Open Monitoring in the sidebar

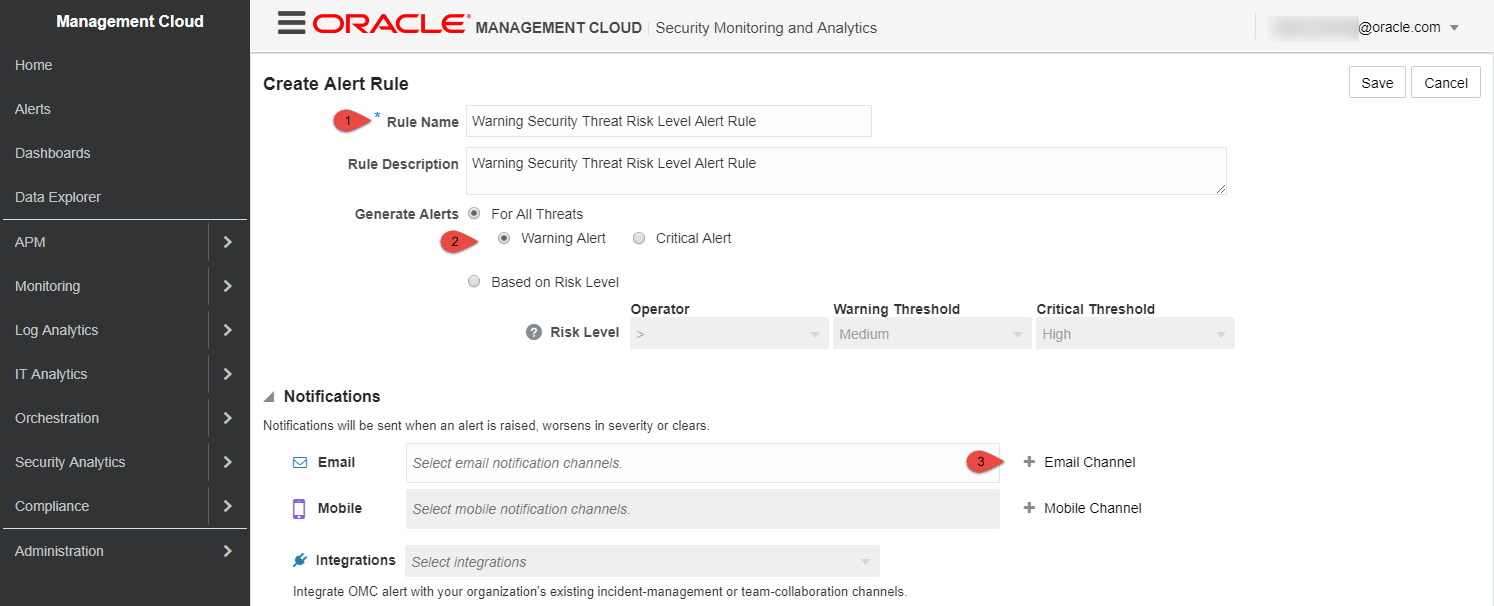click(47, 286)
